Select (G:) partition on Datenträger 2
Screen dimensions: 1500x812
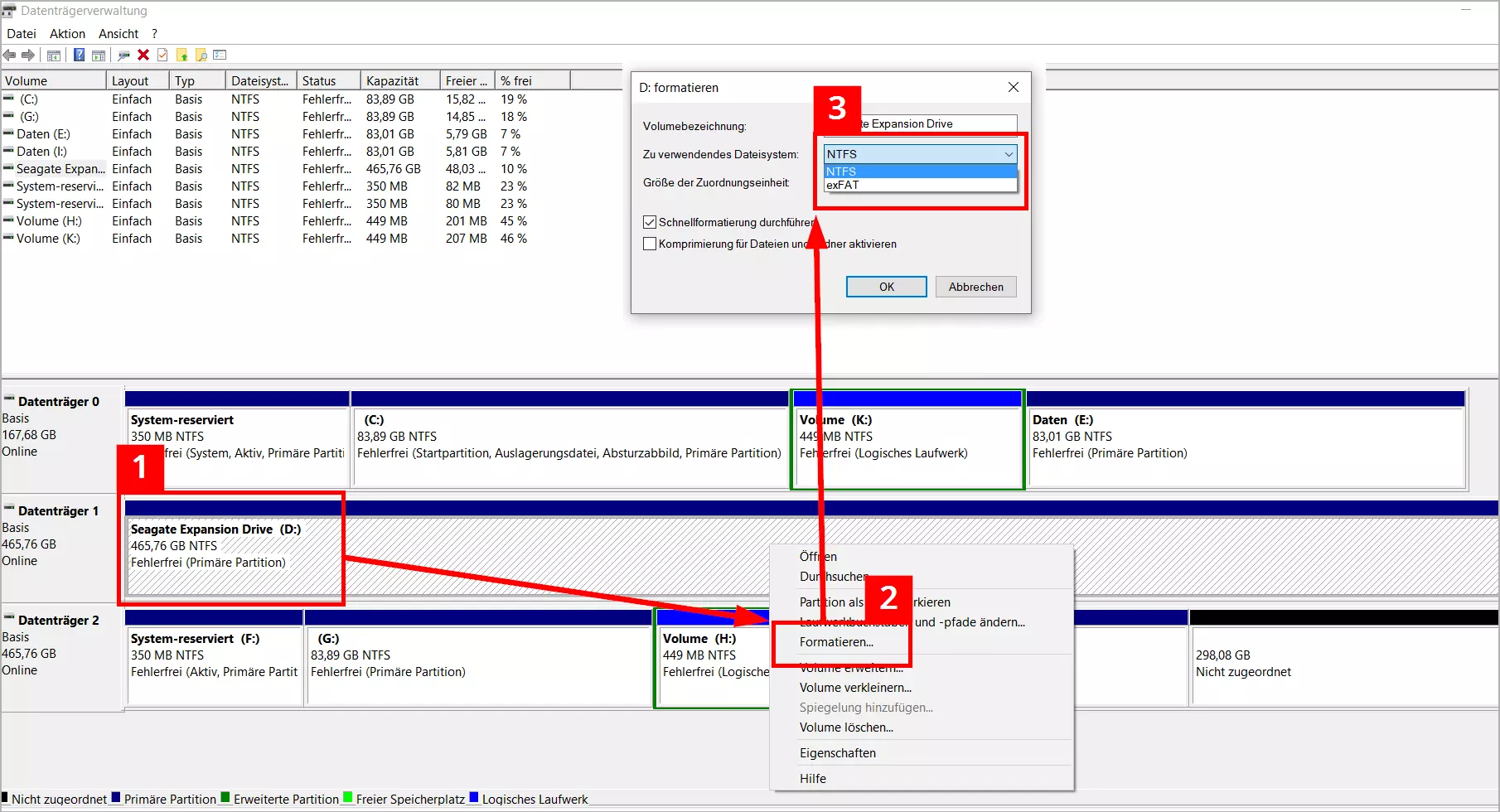pyautogui.click(x=479, y=658)
